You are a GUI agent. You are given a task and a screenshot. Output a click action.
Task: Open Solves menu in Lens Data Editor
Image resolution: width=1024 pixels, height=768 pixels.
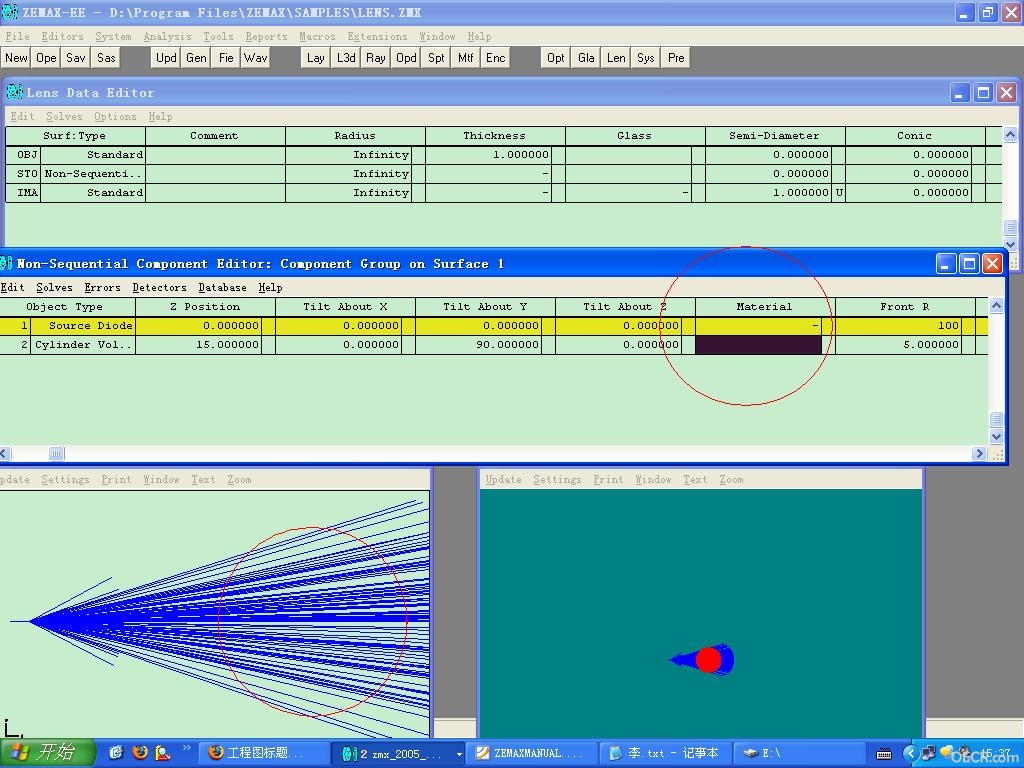pos(64,116)
